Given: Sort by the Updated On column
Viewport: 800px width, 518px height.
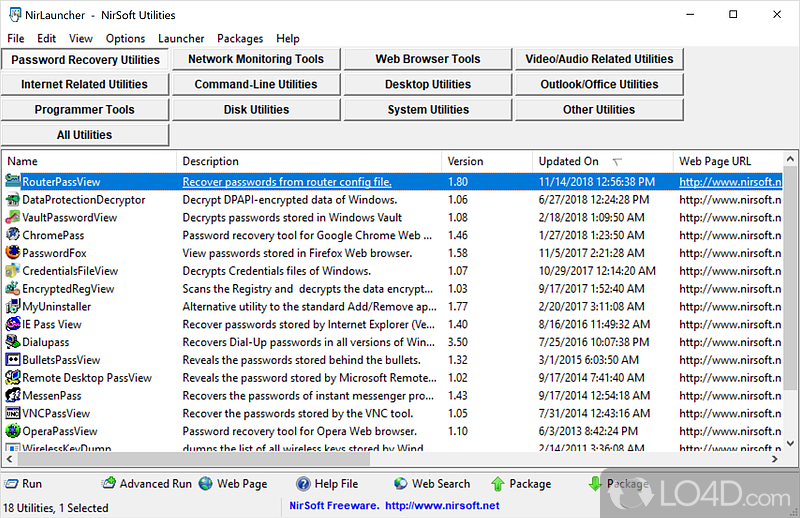Looking at the screenshot, I should click(x=569, y=161).
